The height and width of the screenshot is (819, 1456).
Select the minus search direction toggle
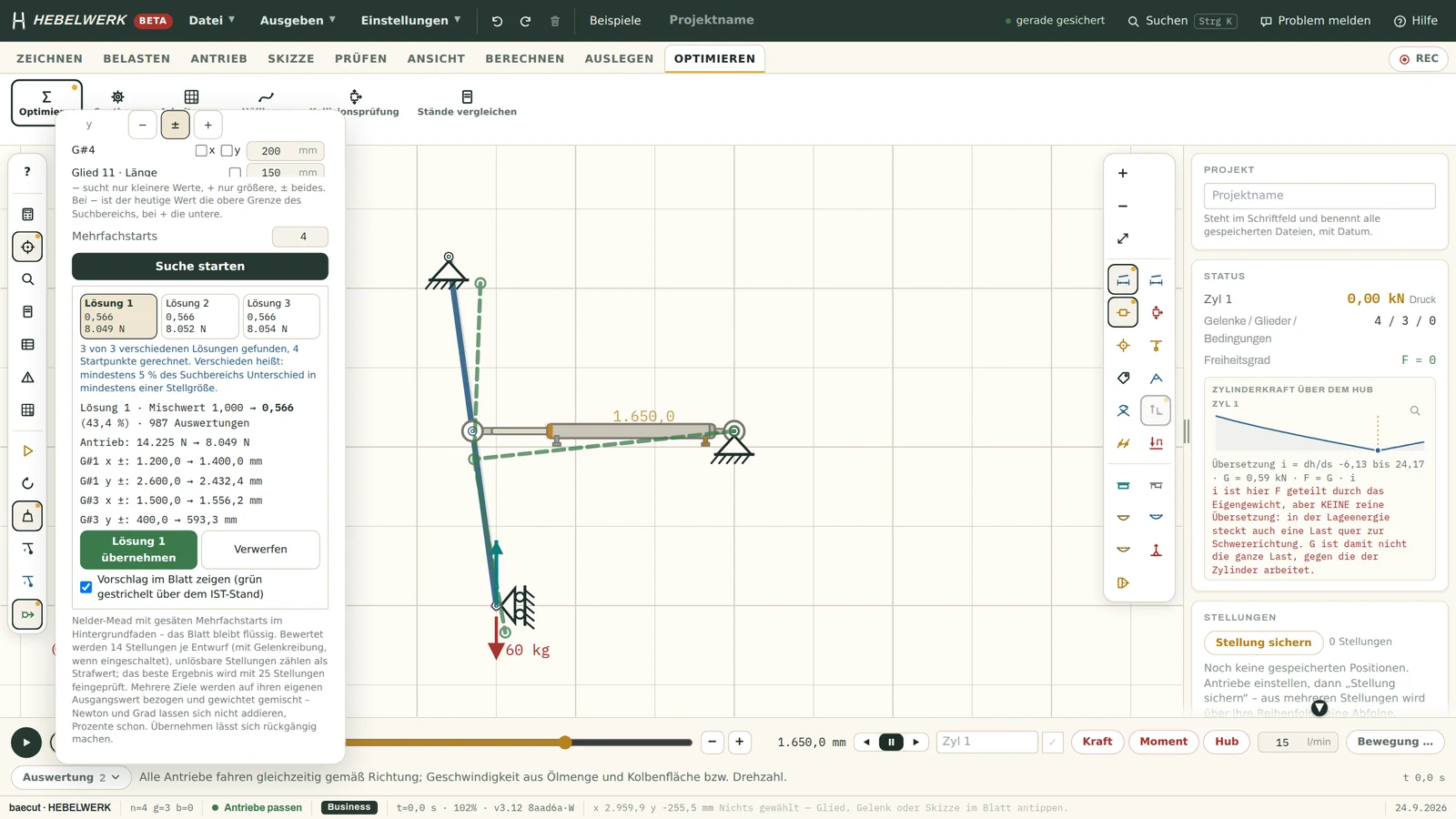pyautogui.click(x=143, y=125)
